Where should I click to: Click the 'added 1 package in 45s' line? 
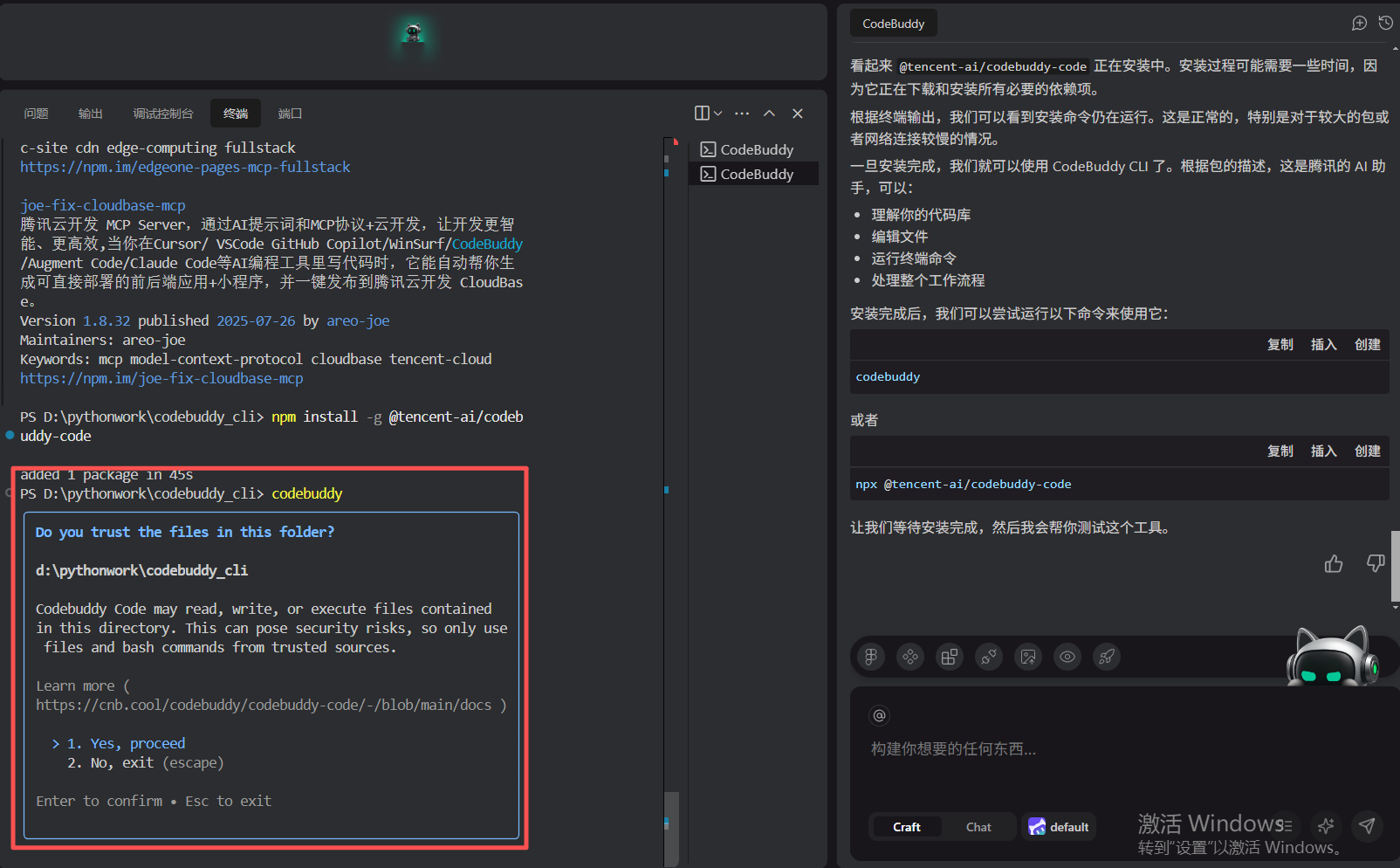click(x=106, y=474)
